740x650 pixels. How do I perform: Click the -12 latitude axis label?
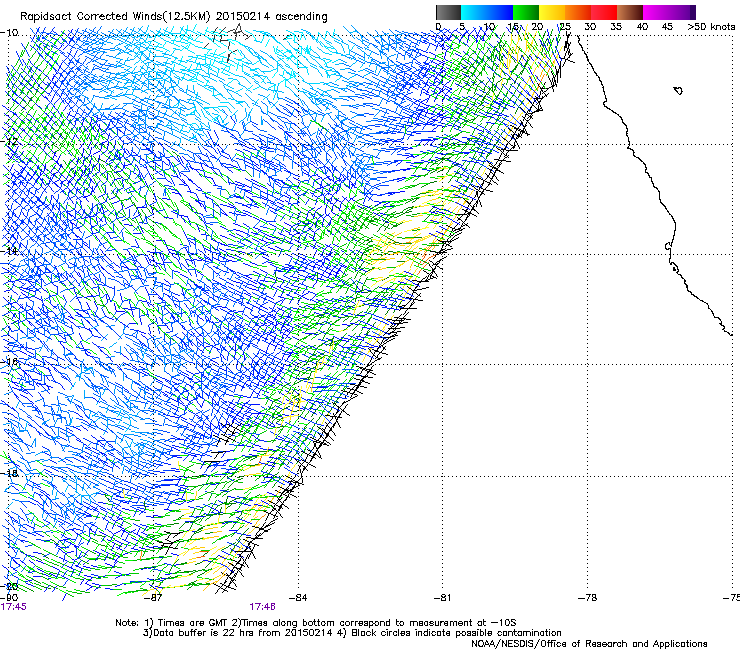pos(9,141)
